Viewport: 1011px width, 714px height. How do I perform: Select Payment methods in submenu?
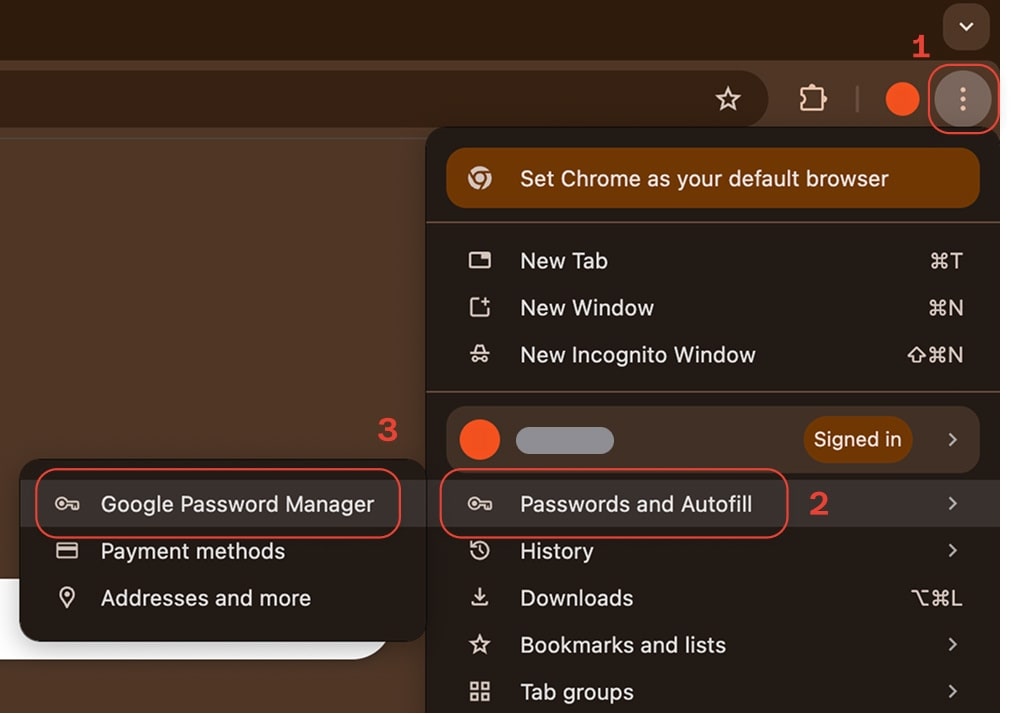[222, 551]
